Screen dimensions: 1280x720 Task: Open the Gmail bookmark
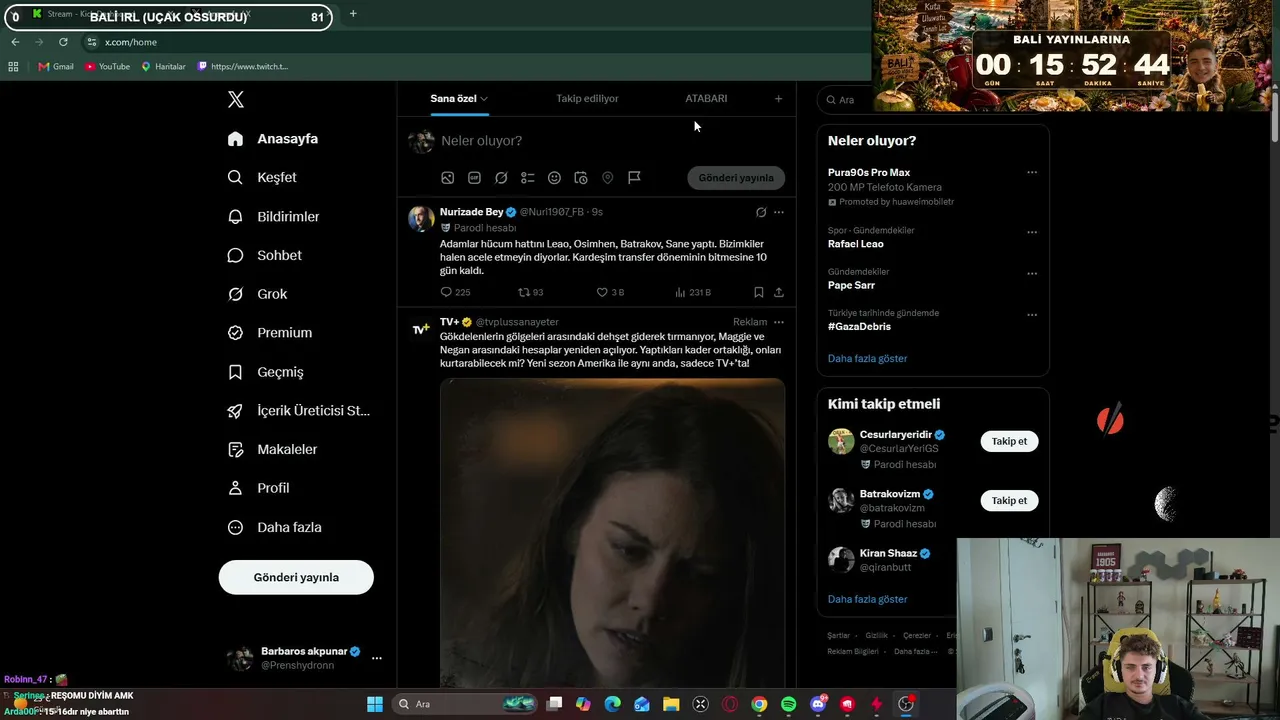(x=56, y=66)
